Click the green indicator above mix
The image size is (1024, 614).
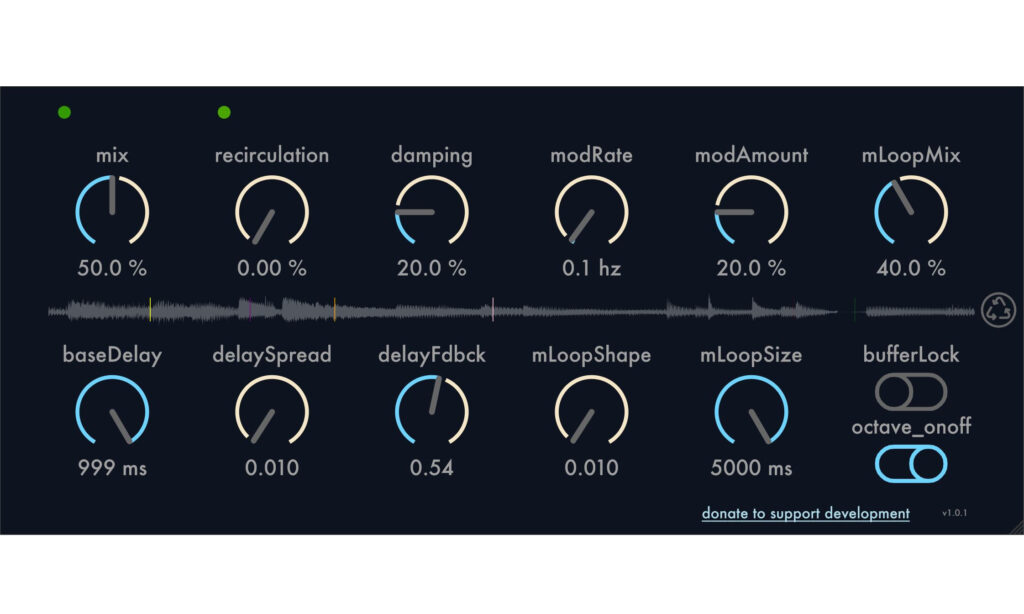64,112
